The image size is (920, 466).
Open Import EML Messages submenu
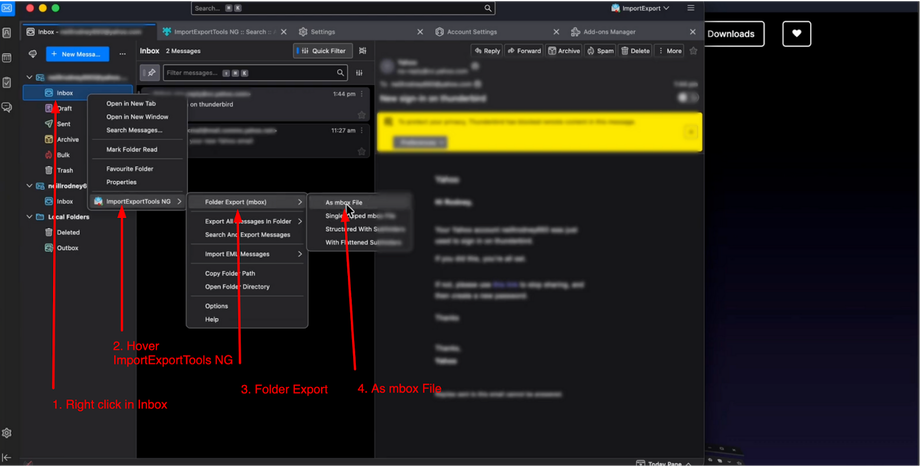pyautogui.click(x=247, y=254)
